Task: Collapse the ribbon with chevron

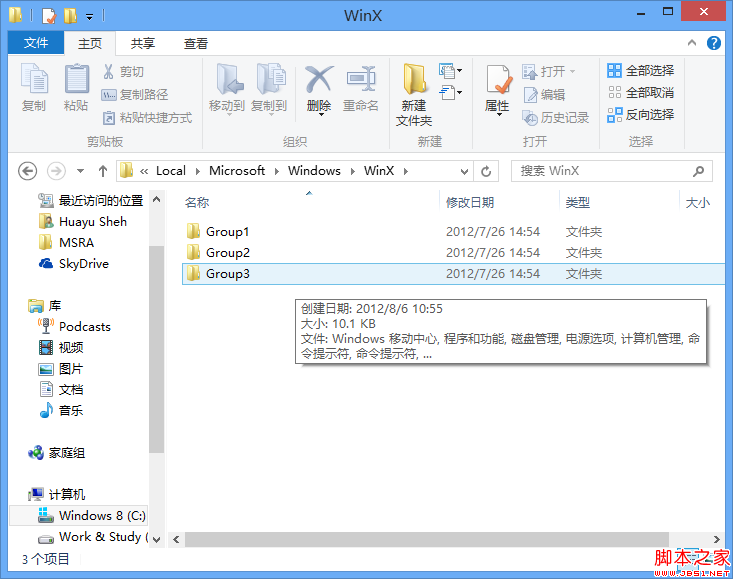Action: click(x=692, y=43)
